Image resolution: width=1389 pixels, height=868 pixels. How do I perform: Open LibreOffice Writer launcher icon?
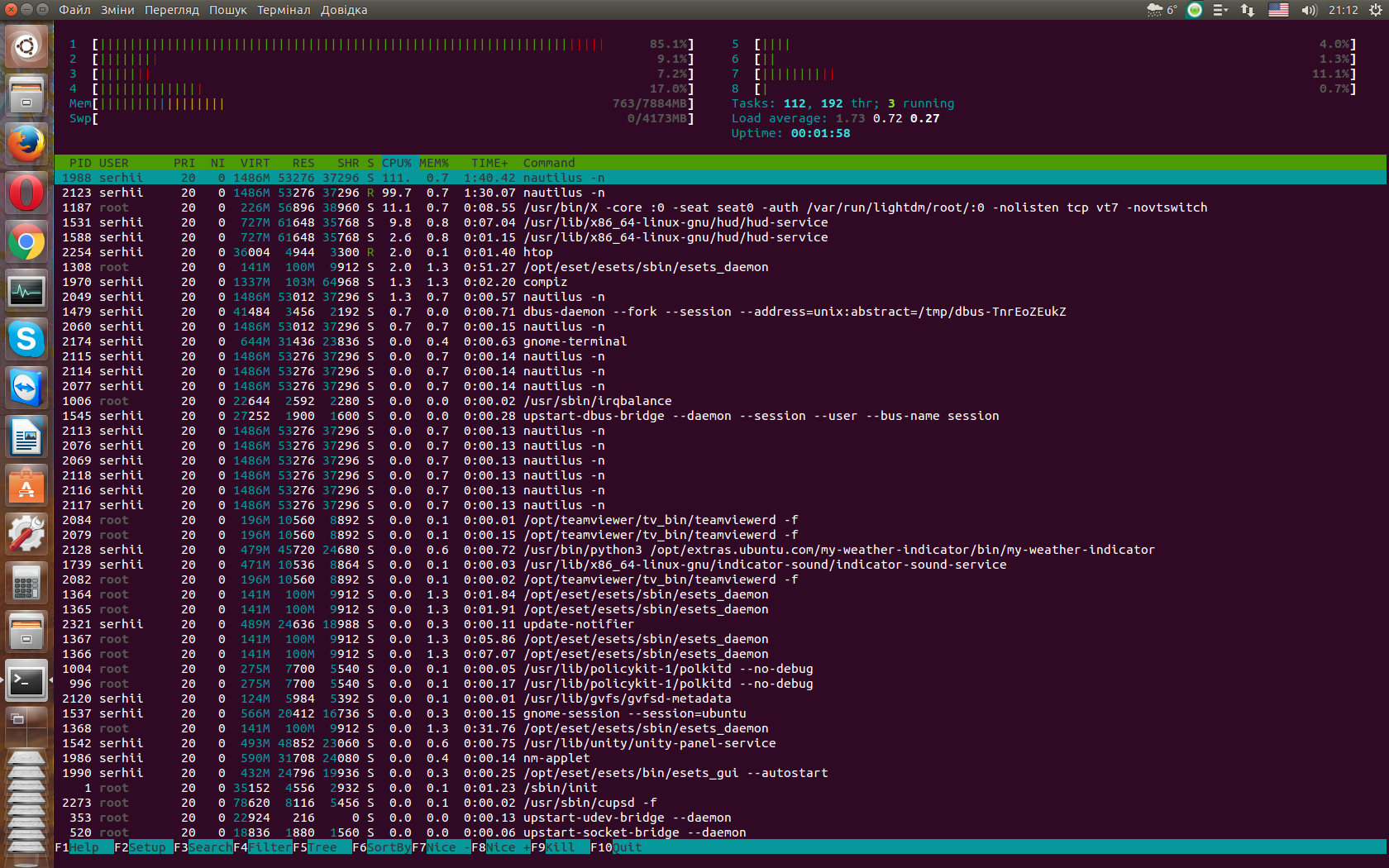[x=26, y=437]
